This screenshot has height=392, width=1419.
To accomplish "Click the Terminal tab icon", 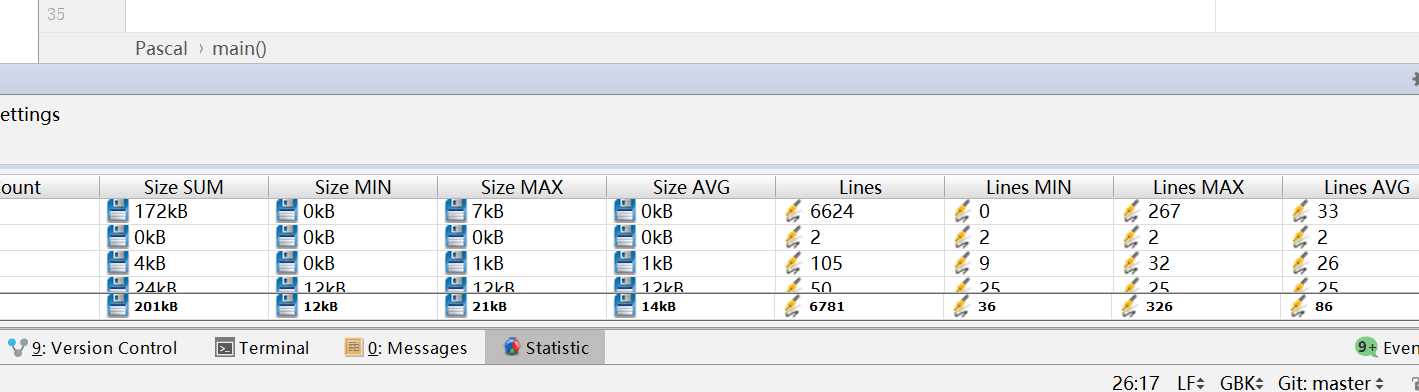I will coord(225,348).
